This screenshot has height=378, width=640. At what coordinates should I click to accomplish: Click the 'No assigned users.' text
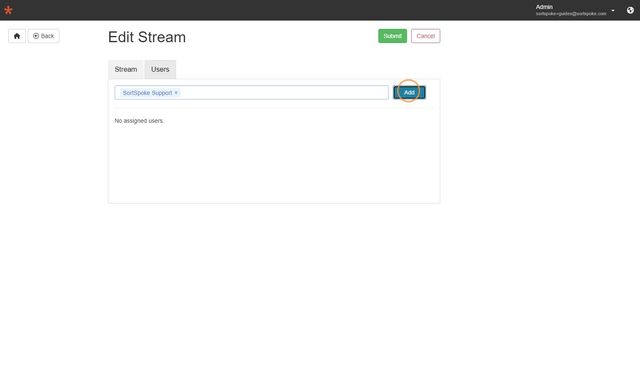(x=139, y=121)
